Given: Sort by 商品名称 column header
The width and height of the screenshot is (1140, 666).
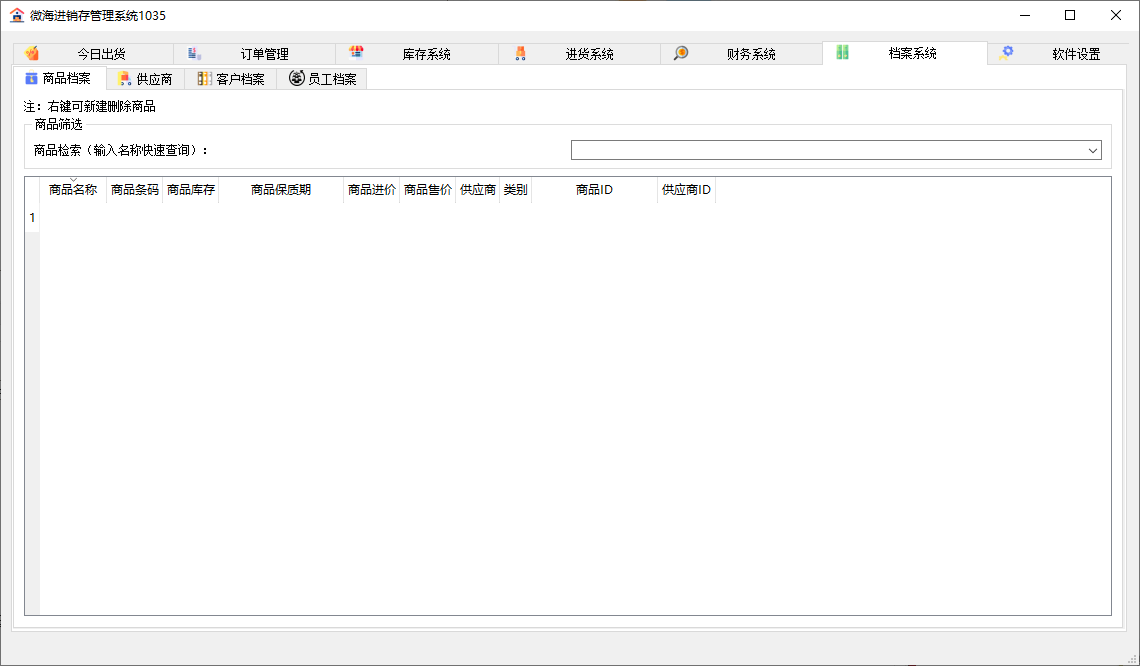Looking at the screenshot, I should [73, 190].
